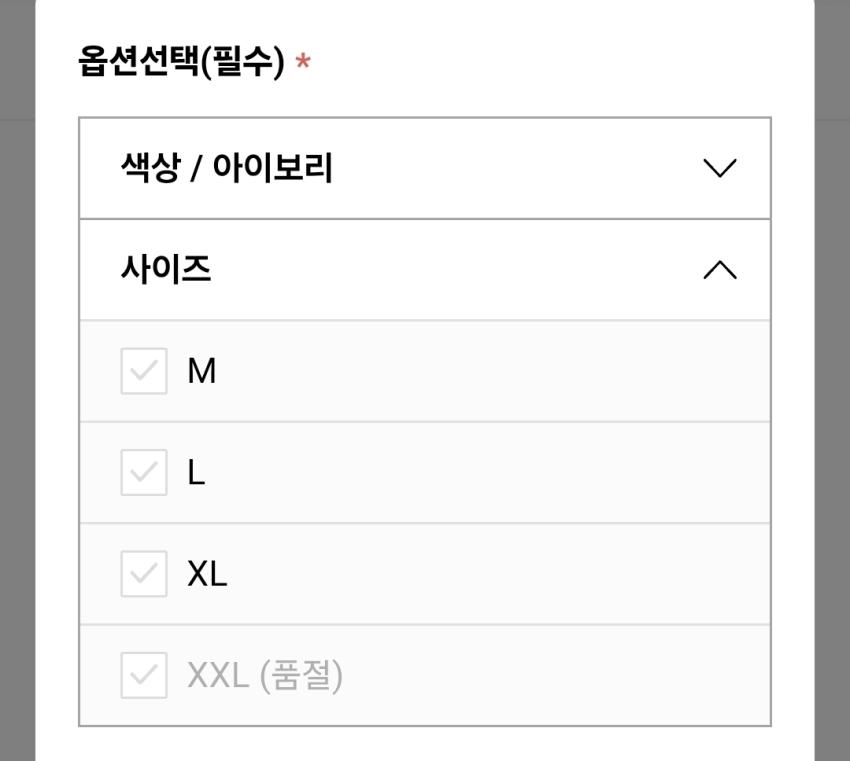Collapse the 사이즈 option list
Image resolution: width=850 pixels, height=761 pixels.
[166, 270]
